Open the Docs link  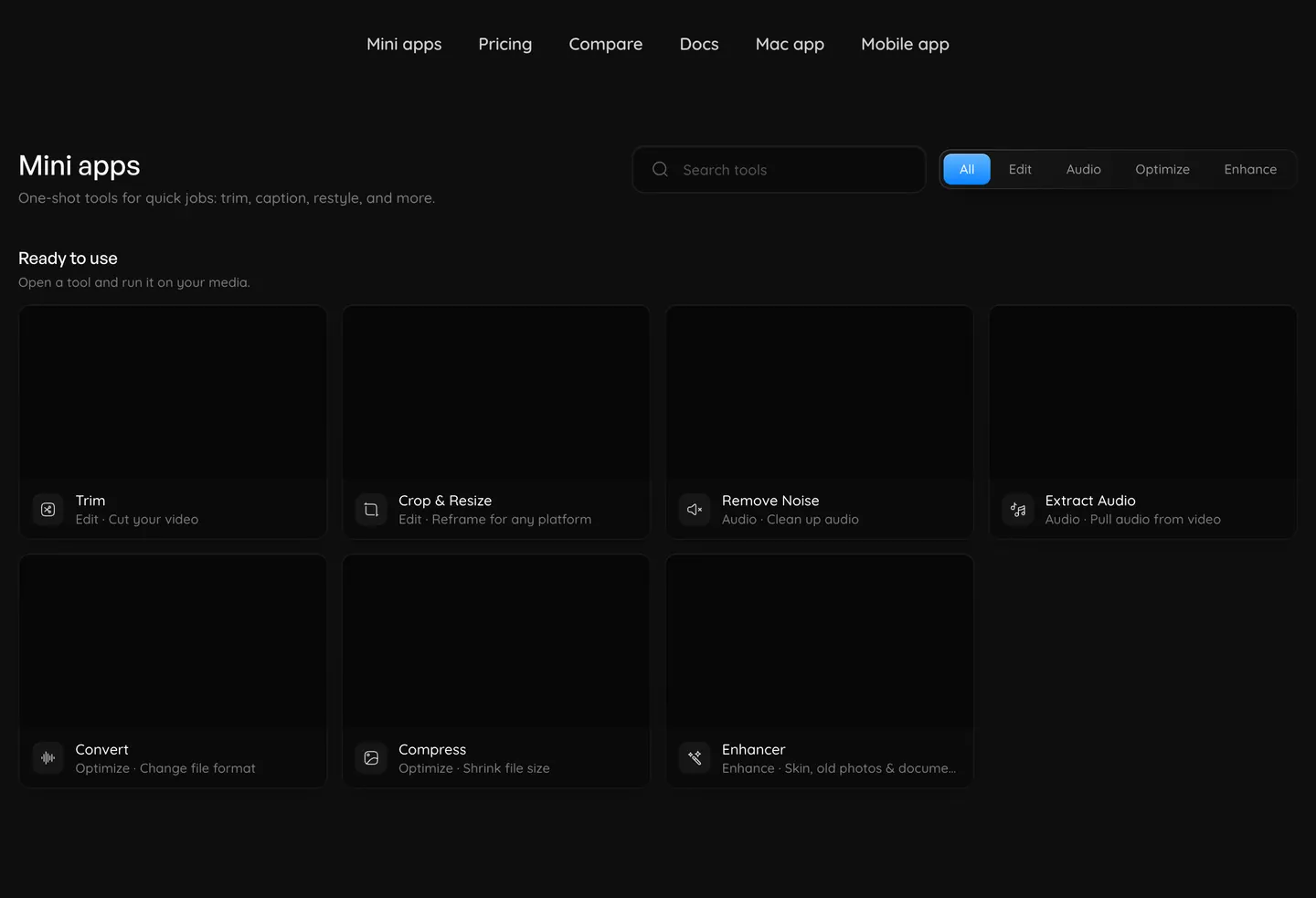699,44
